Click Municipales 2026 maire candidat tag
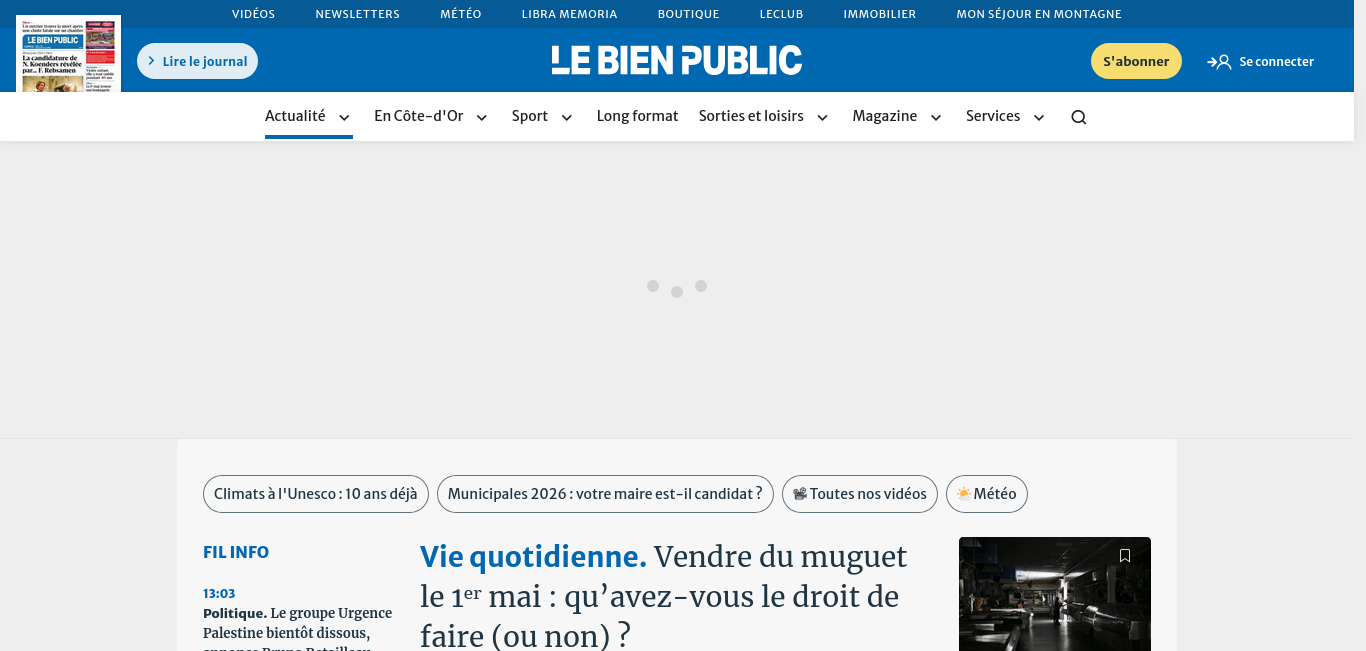 click(605, 494)
